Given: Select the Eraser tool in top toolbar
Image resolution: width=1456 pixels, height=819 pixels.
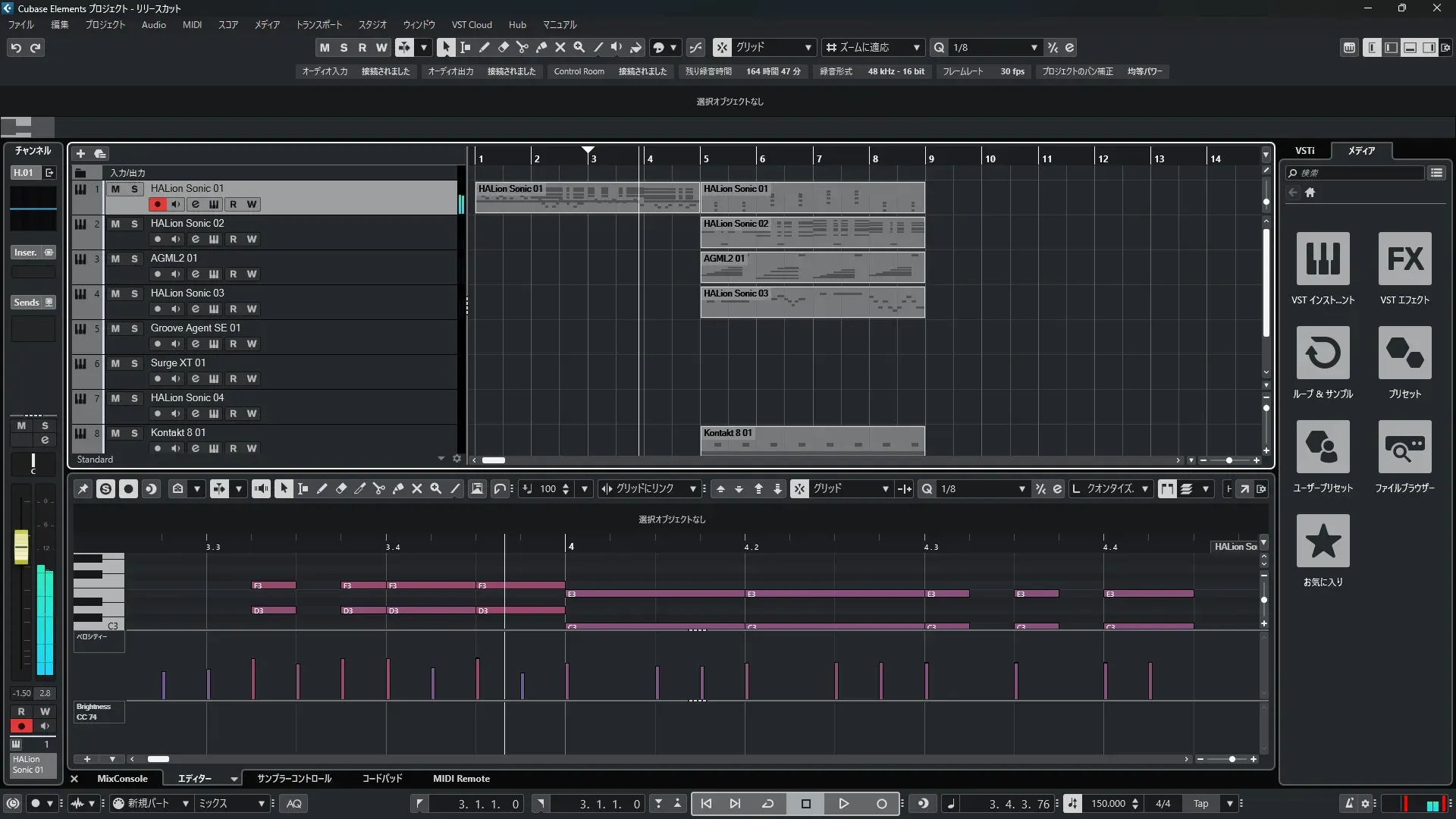Looking at the screenshot, I should (503, 47).
